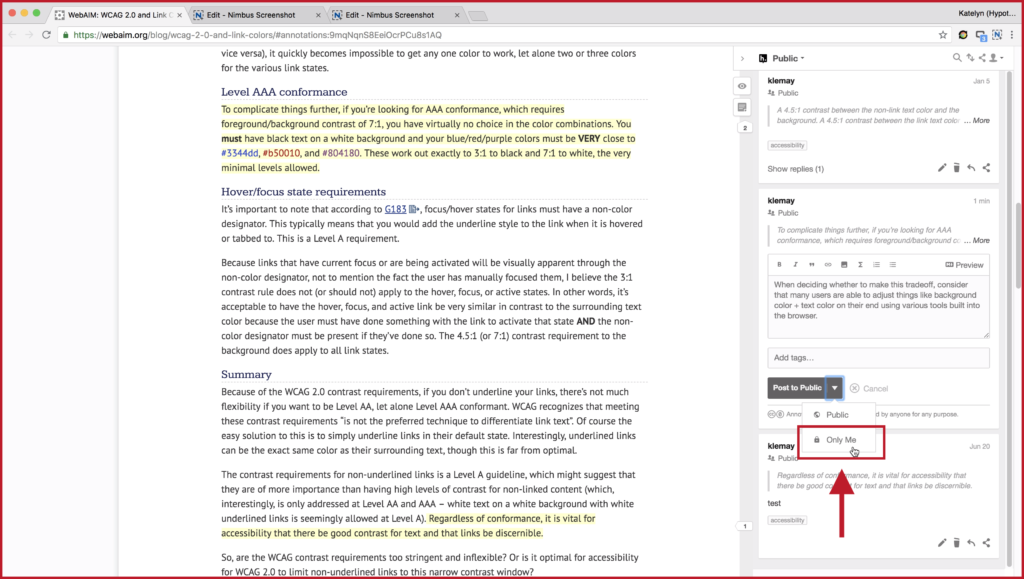The height and width of the screenshot is (579, 1024).
Task: Create a new page note with the note icon
Action: tap(742, 107)
